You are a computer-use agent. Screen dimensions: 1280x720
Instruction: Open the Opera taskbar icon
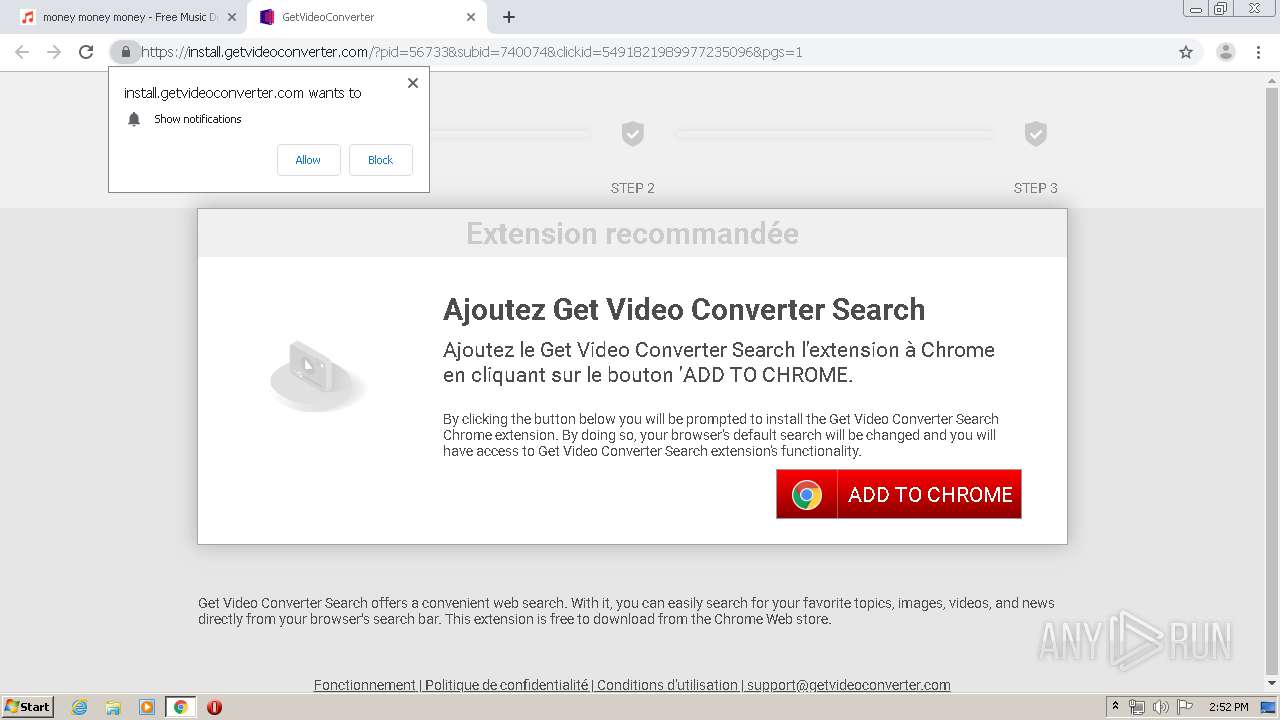(x=214, y=707)
